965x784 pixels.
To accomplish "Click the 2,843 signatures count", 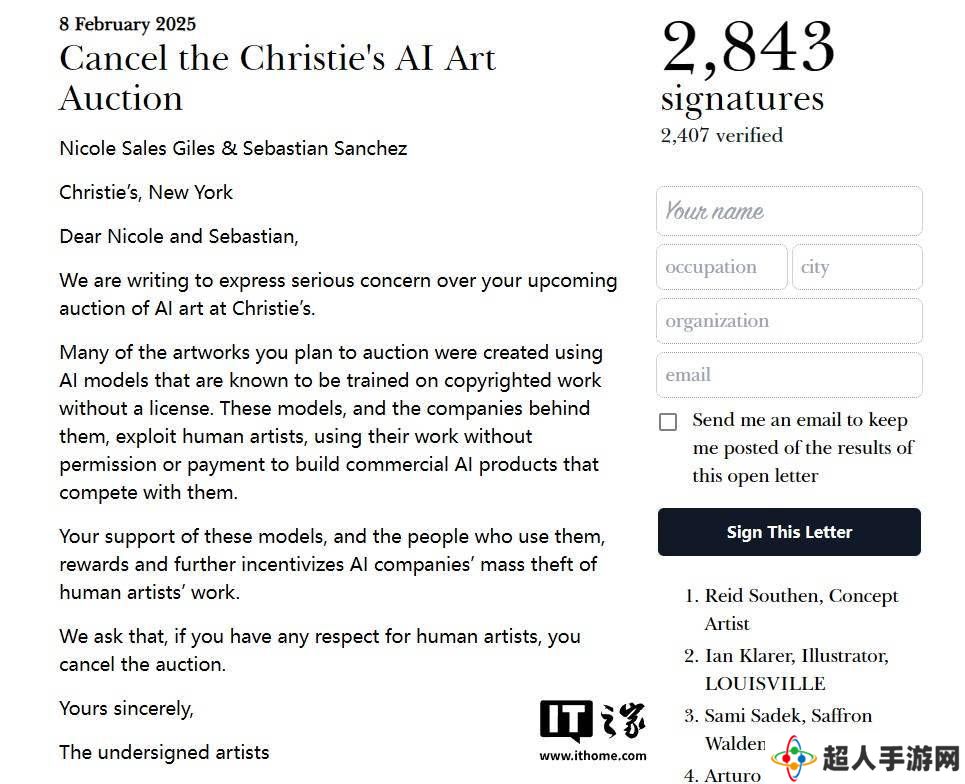I will point(748,65).
